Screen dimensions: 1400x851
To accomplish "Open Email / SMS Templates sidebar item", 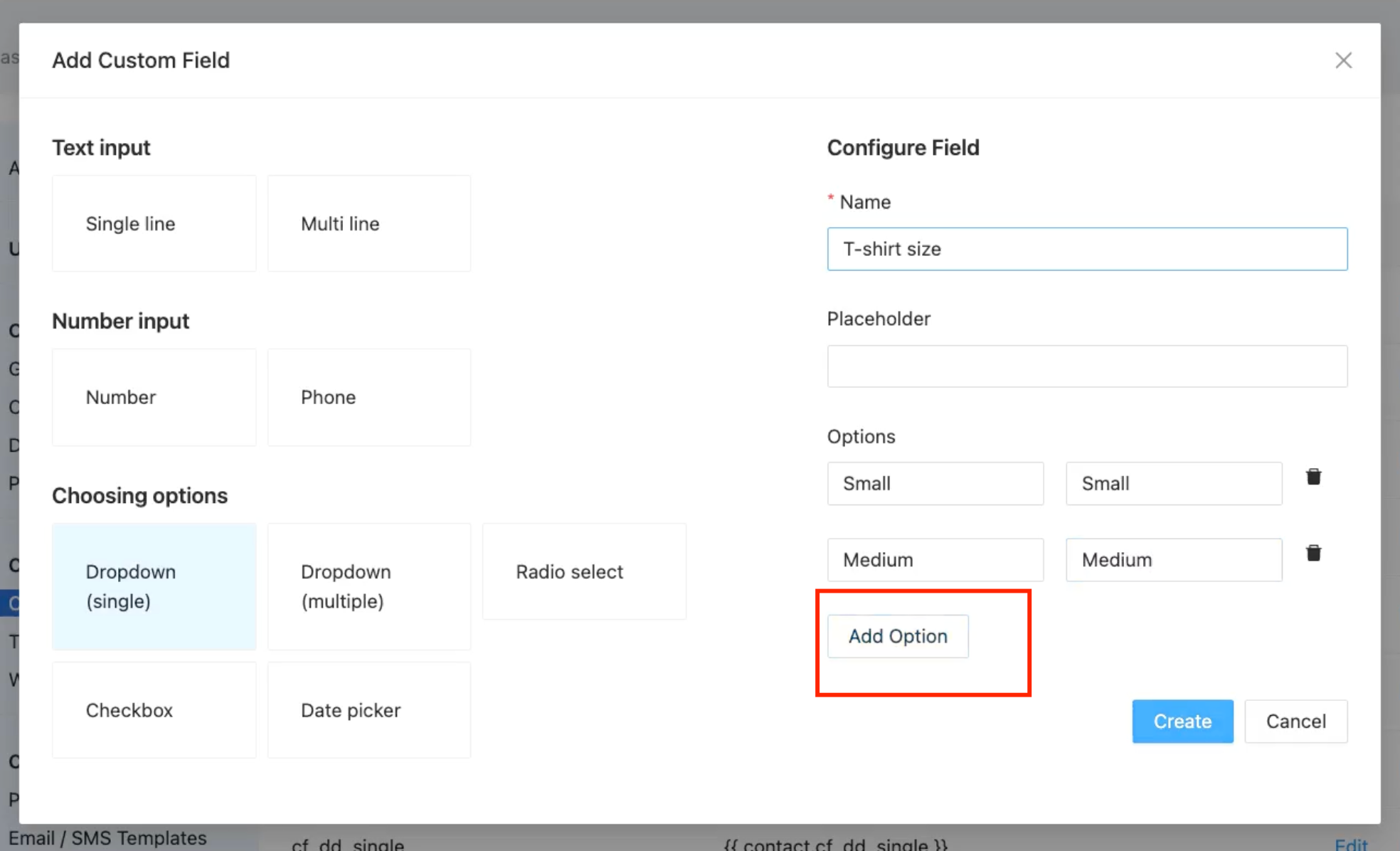I will (x=107, y=838).
